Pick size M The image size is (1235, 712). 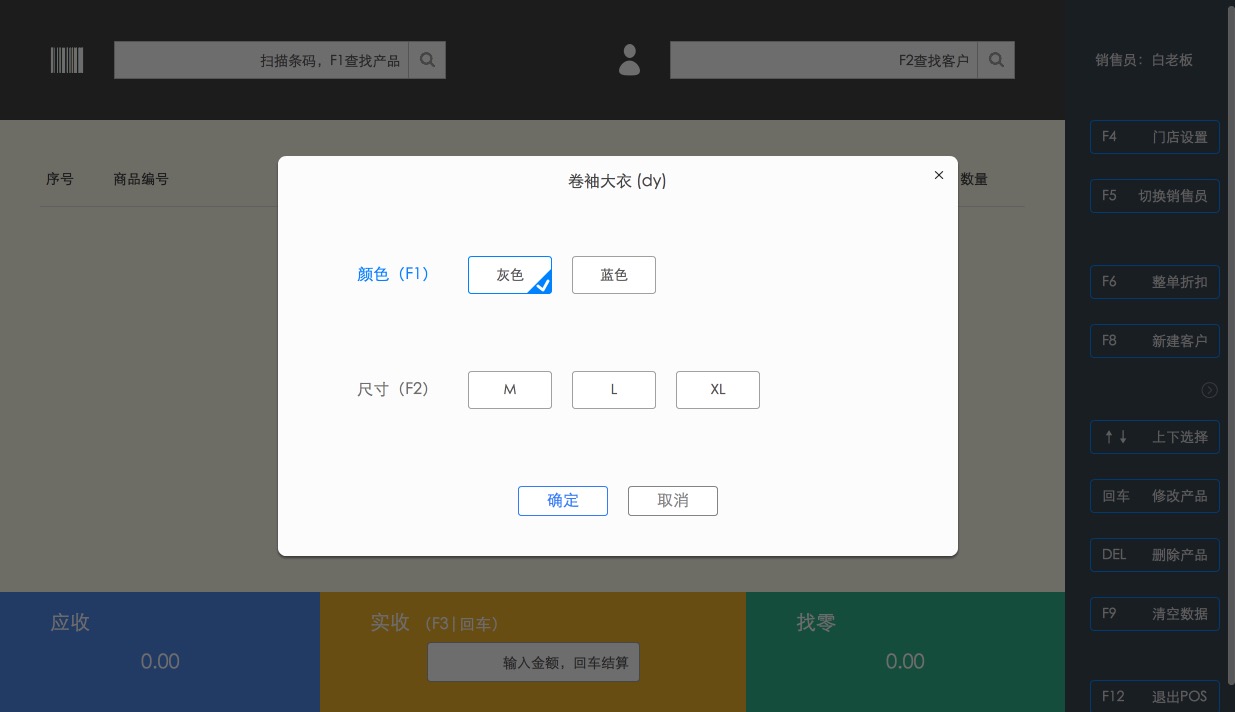(x=510, y=390)
